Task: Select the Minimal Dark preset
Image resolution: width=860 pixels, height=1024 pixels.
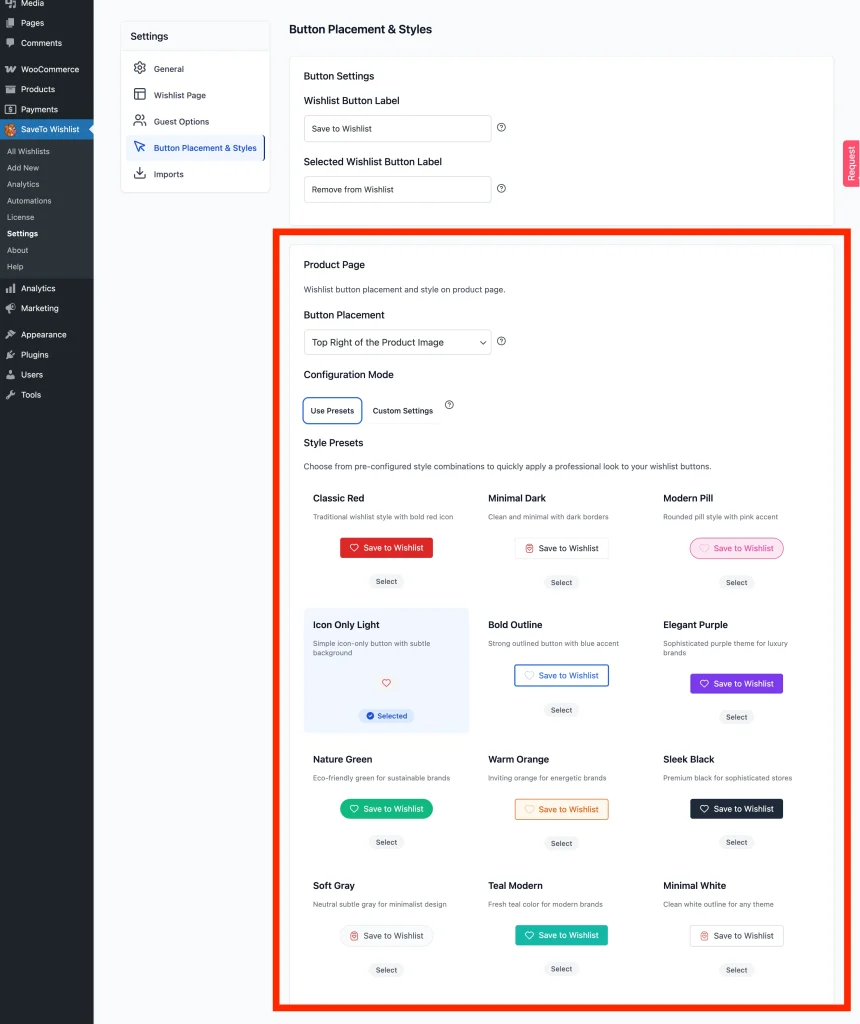Action: 562,583
